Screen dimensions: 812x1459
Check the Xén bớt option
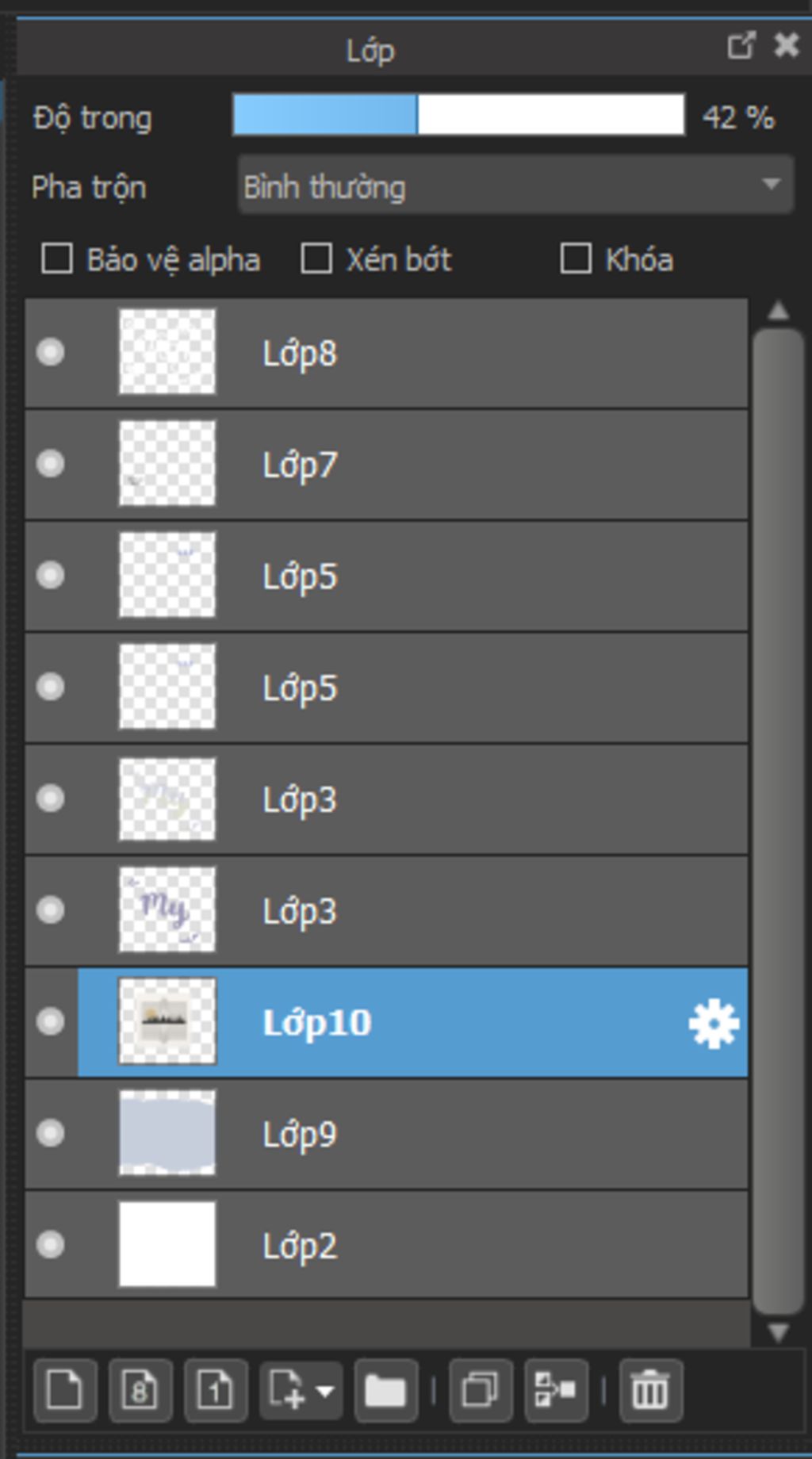(x=316, y=259)
